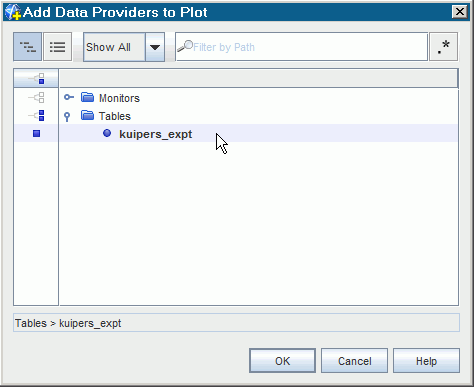Toggle selection square for kuipers_expt row
This screenshot has height=387, width=474.
pyautogui.click(x=36, y=134)
